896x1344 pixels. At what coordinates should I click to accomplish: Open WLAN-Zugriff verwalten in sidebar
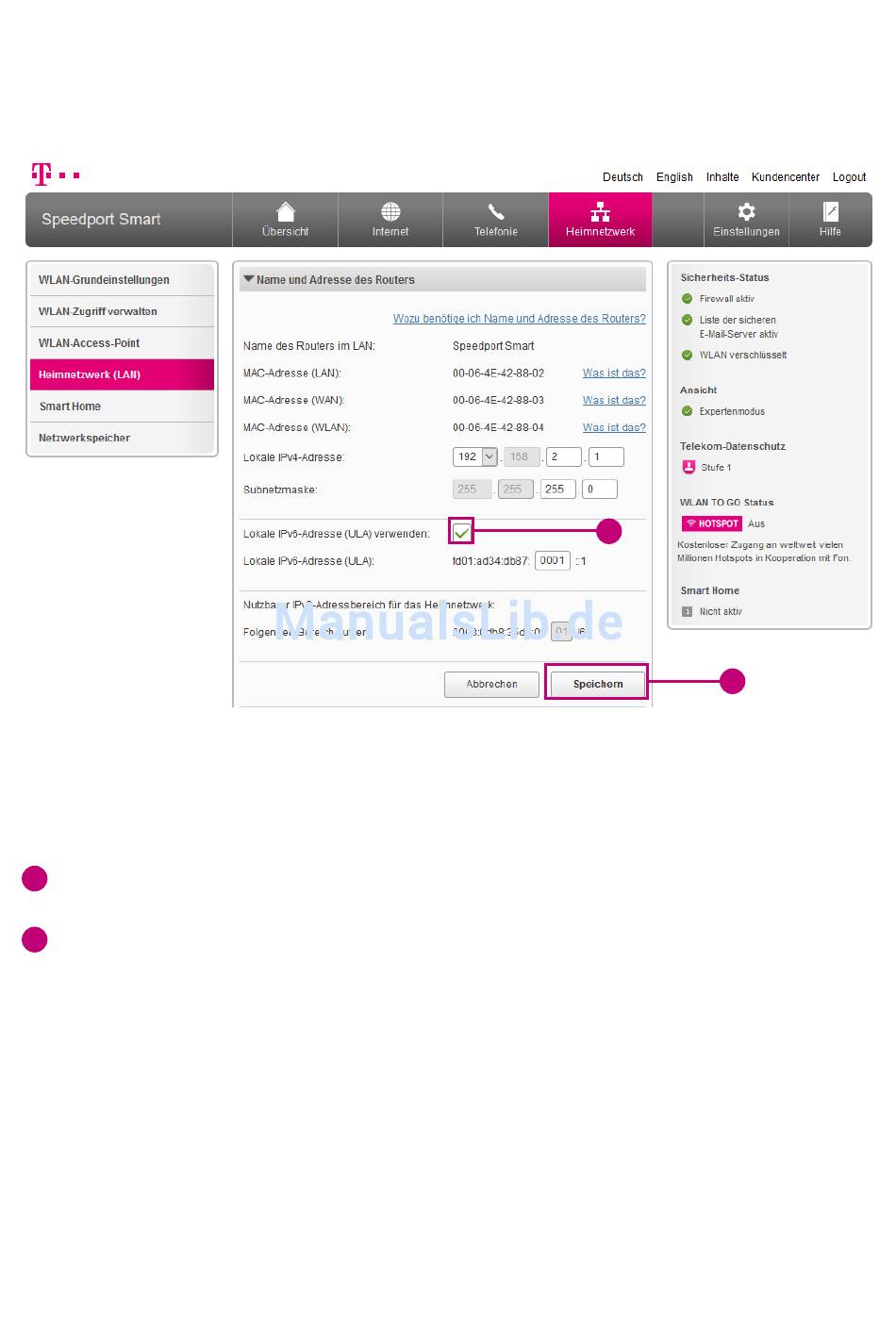tap(122, 311)
